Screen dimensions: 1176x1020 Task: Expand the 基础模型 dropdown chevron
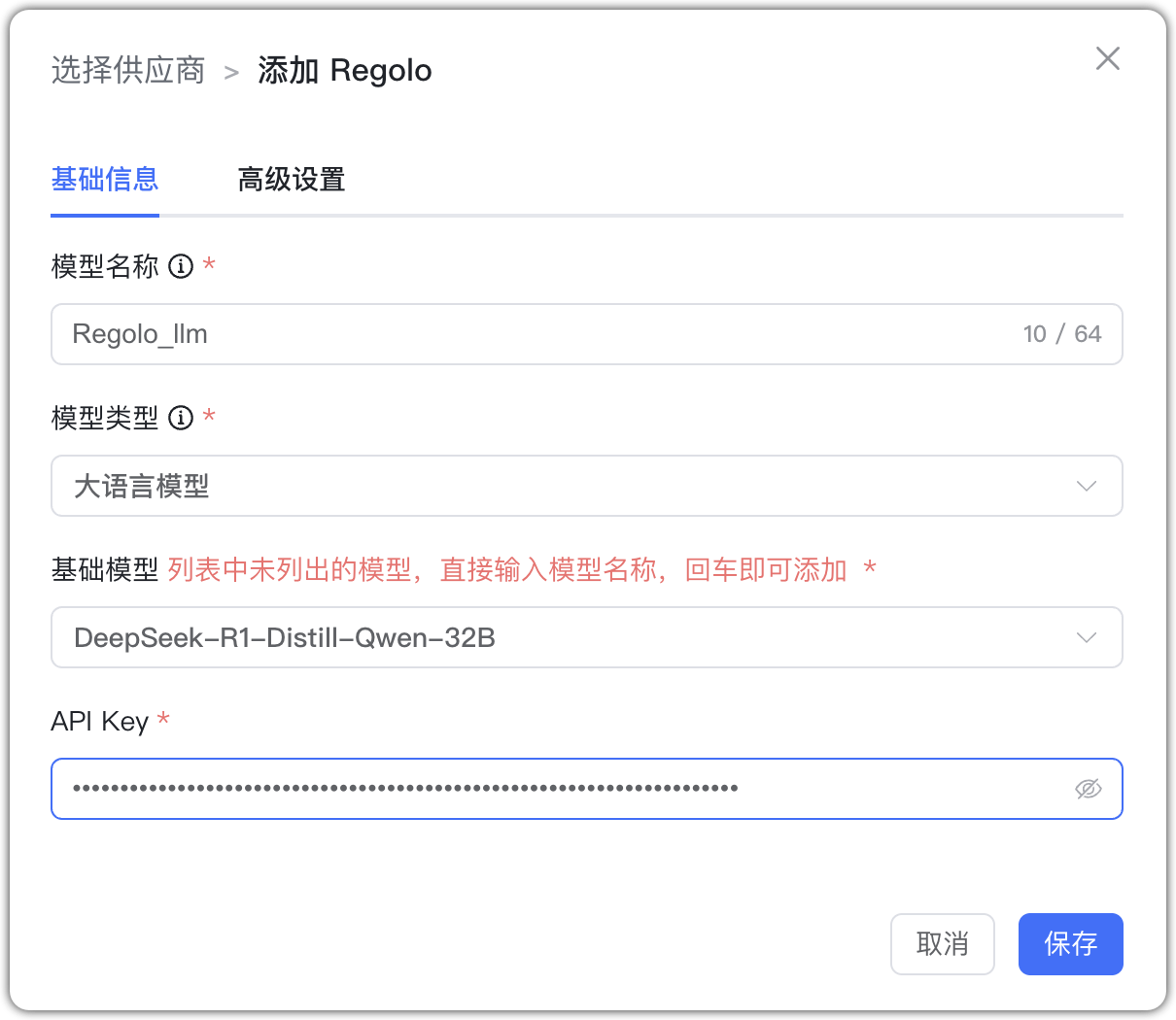click(x=1086, y=637)
